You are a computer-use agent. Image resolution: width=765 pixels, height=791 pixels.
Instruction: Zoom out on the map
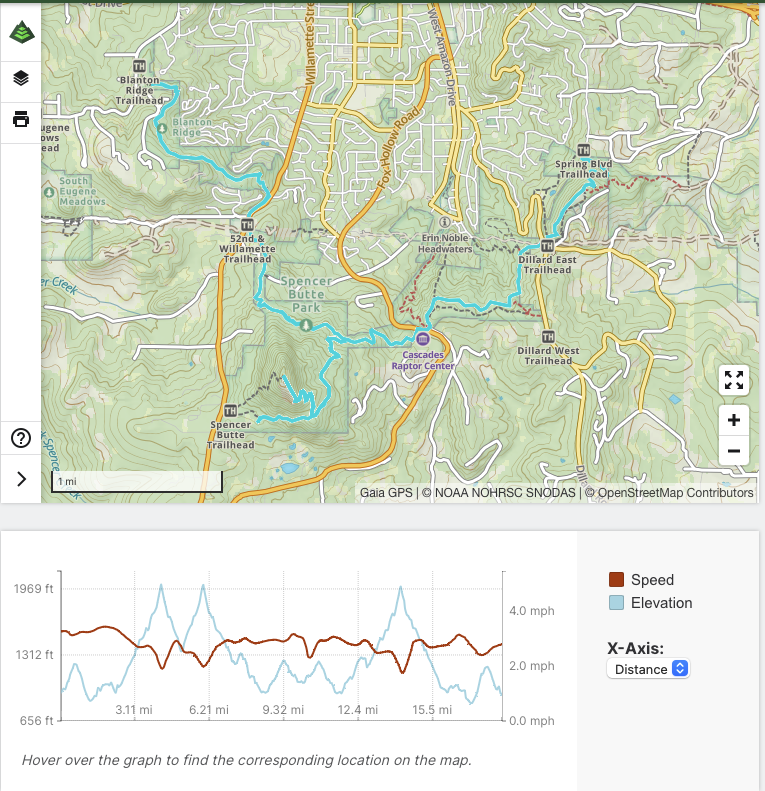point(734,451)
